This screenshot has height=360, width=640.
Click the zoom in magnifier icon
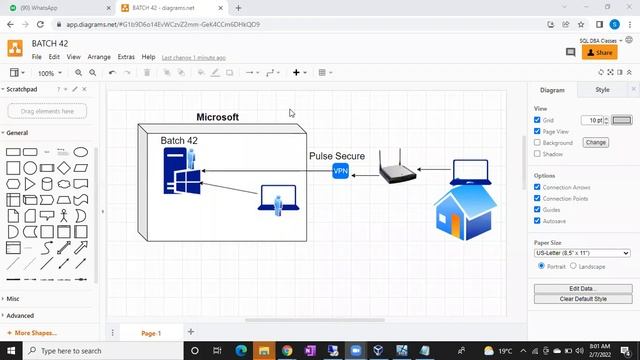point(78,73)
